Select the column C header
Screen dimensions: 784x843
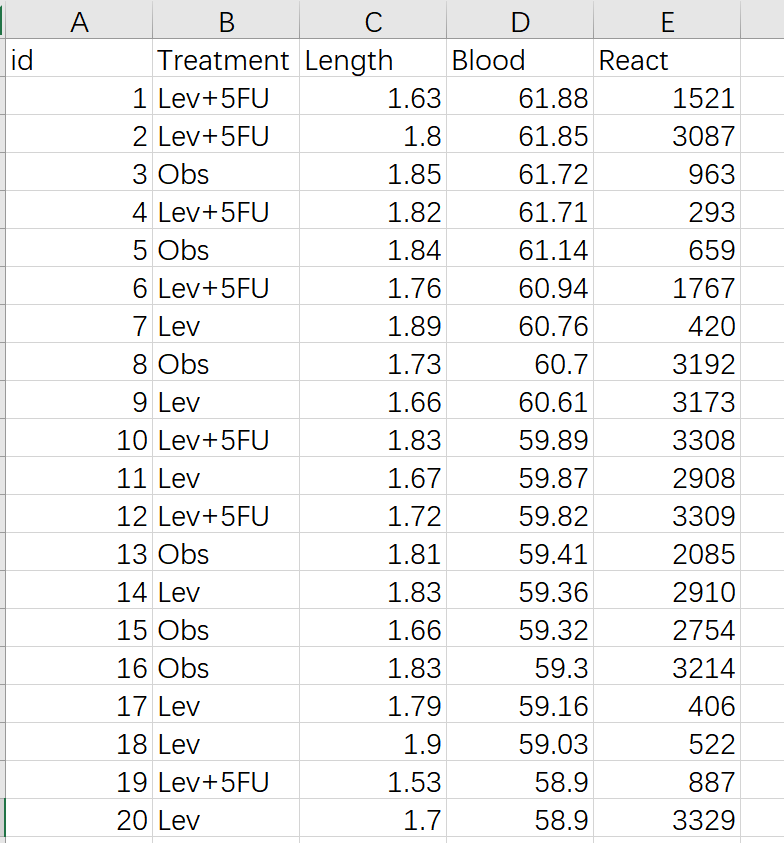[x=373, y=21]
